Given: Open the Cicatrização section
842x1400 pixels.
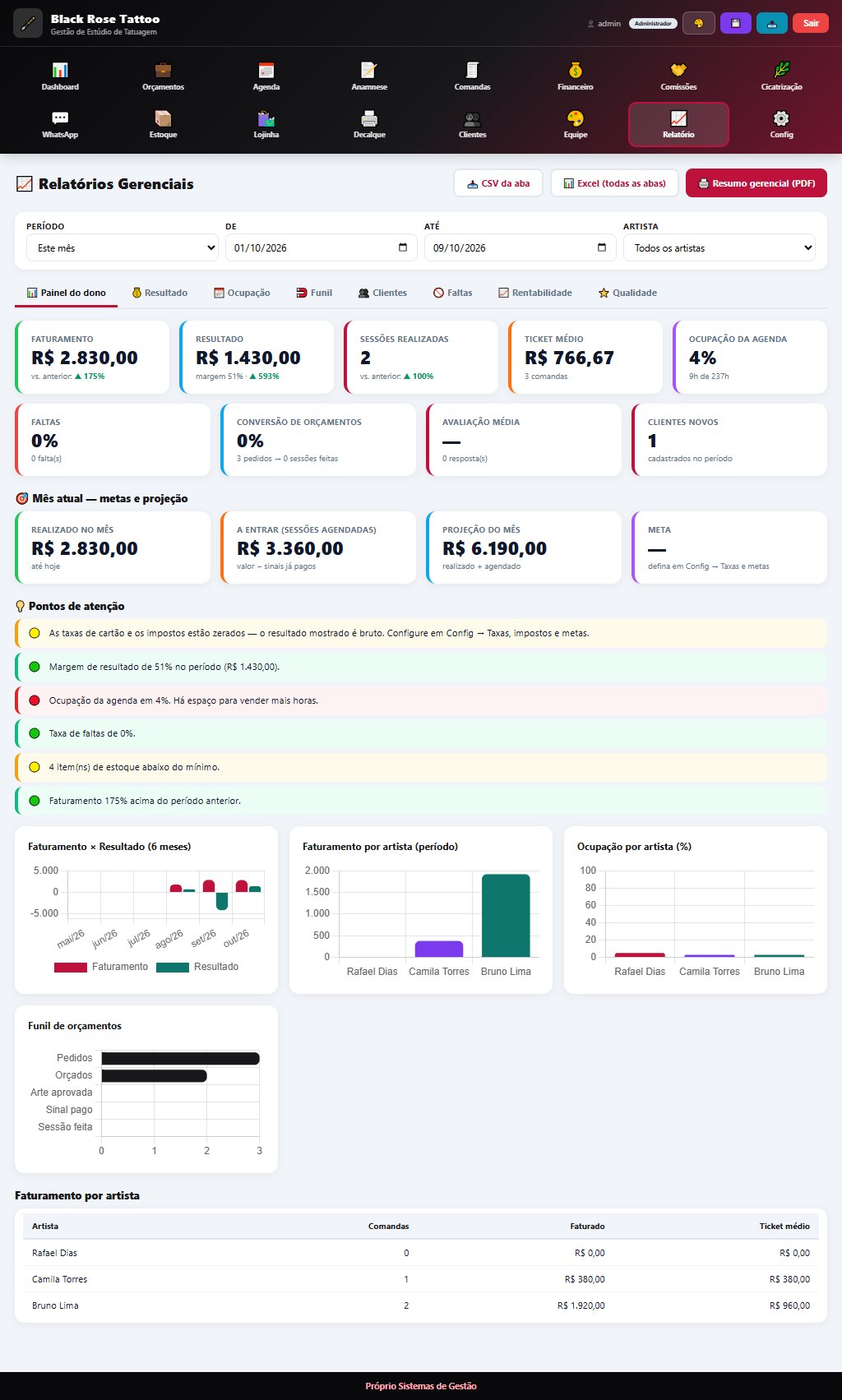Looking at the screenshot, I should pyautogui.click(x=781, y=76).
